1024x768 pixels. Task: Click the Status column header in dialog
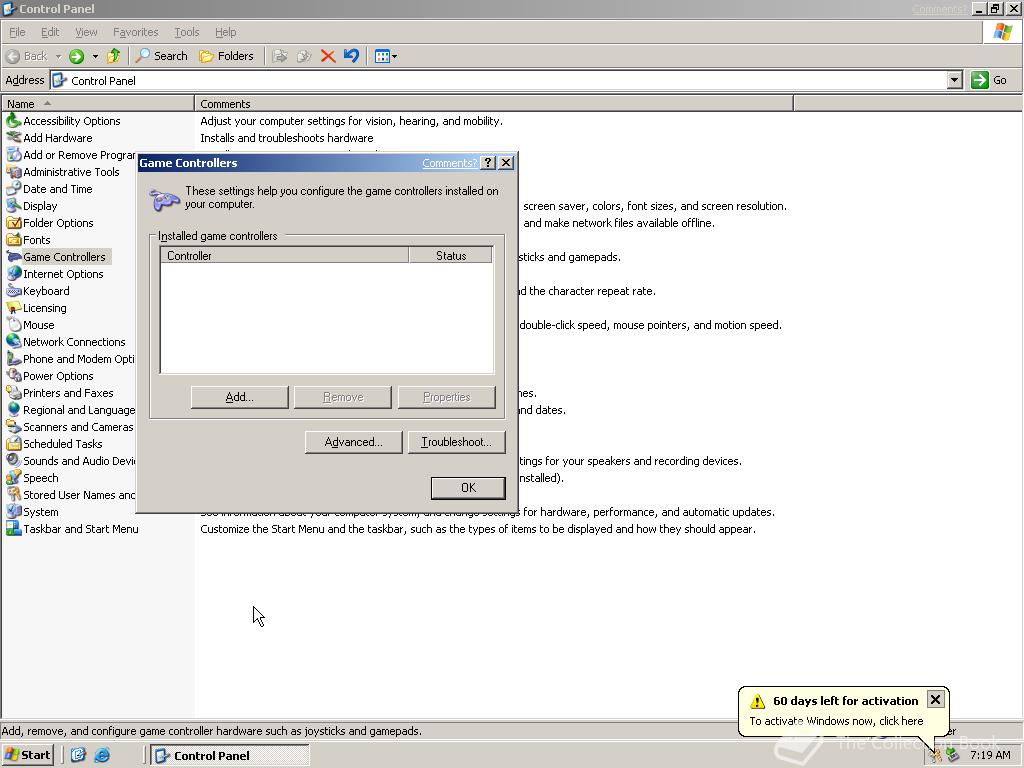[x=451, y=255]
